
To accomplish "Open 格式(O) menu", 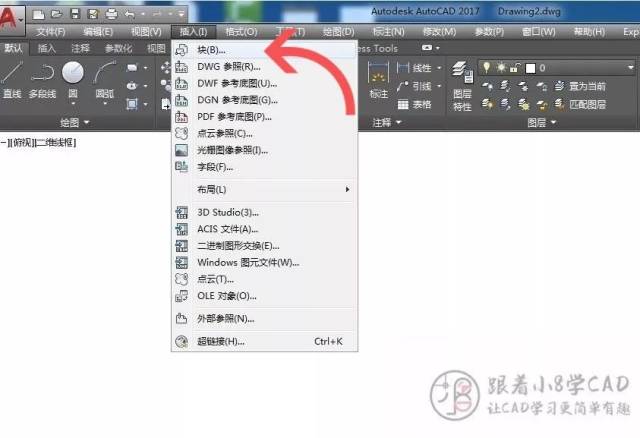I will (x=241, y=32).
